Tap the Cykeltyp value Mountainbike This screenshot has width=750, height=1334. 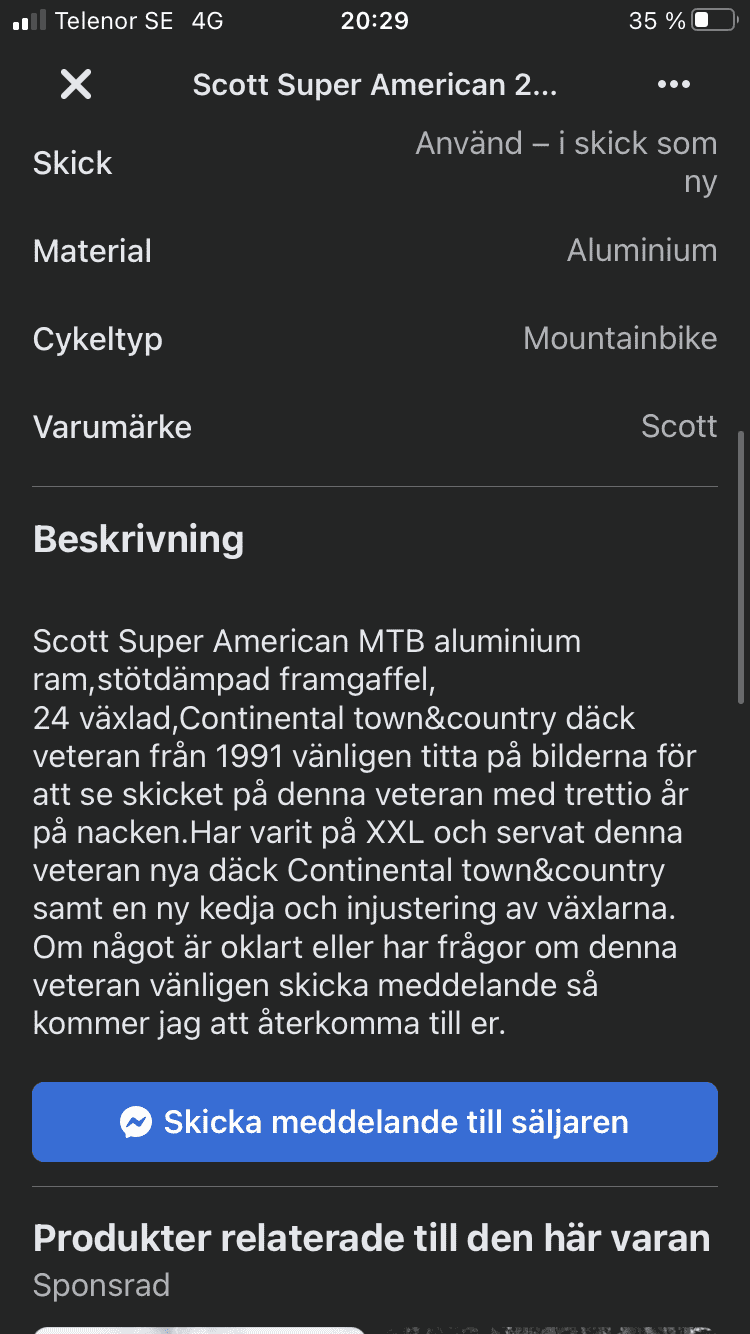pos(620,339)
